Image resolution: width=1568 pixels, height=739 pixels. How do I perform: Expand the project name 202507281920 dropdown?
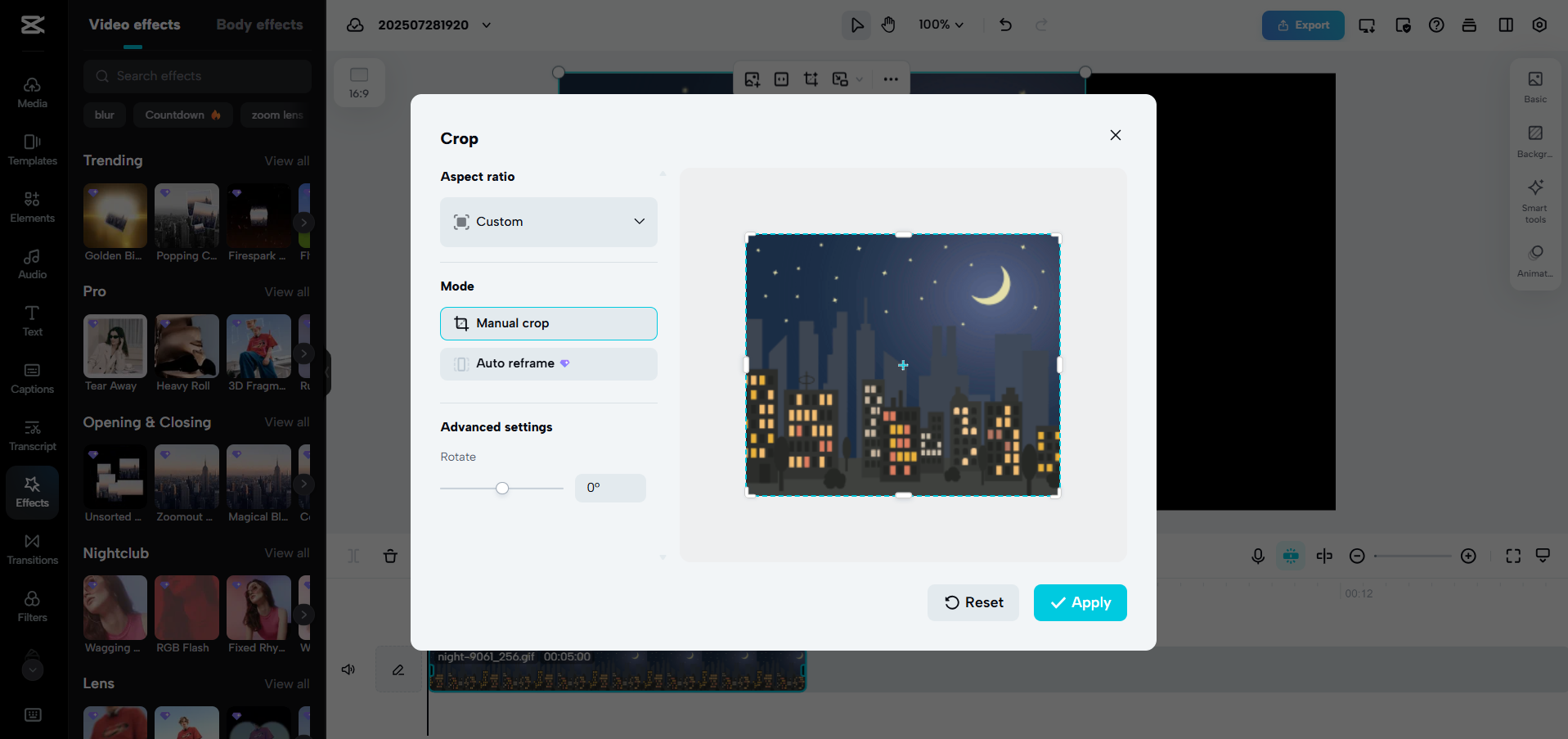point(487,25)
